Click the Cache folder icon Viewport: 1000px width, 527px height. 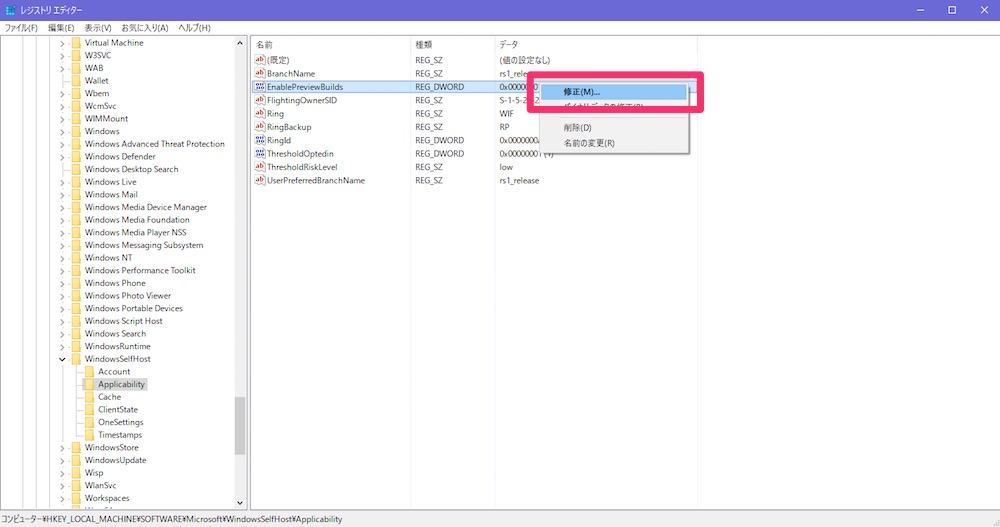pos(89,397)
